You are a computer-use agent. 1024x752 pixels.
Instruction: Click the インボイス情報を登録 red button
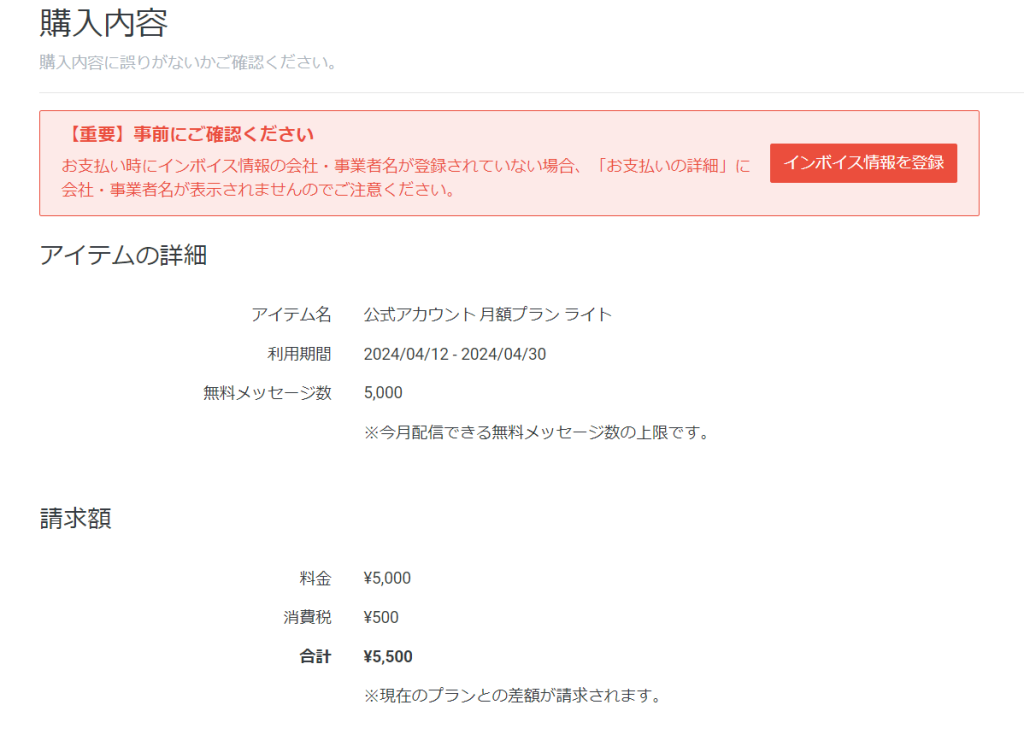(x=862, y=163)
